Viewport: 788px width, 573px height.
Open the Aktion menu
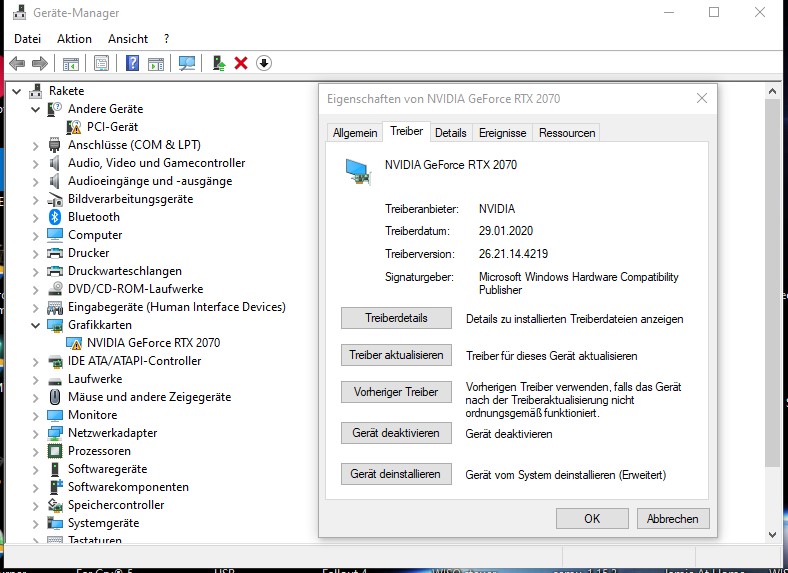coord(74,39)
